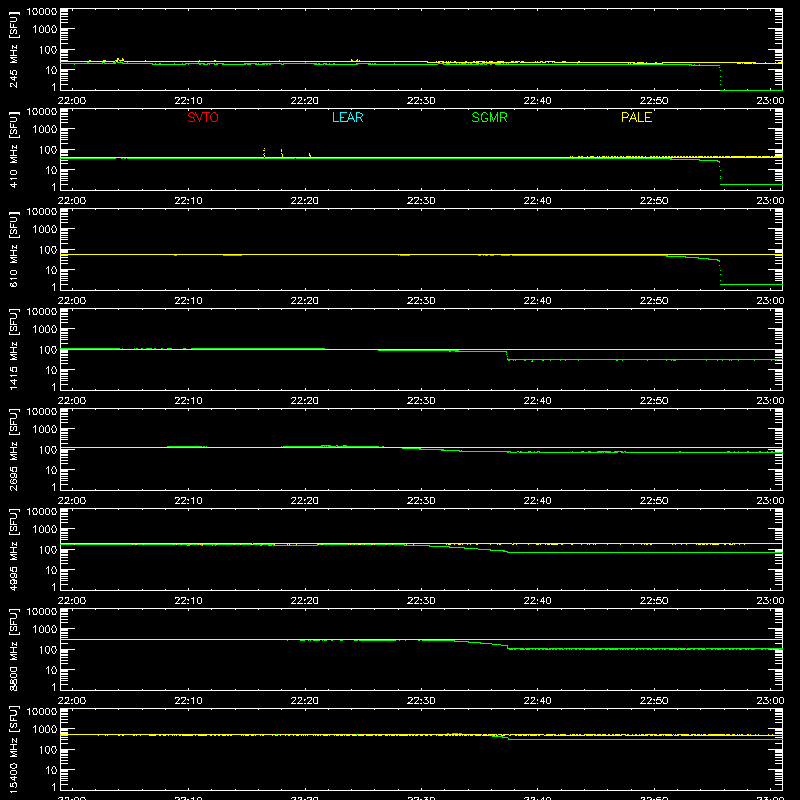Click the 100 tick on 15400 MHz panel

[48, 750]
